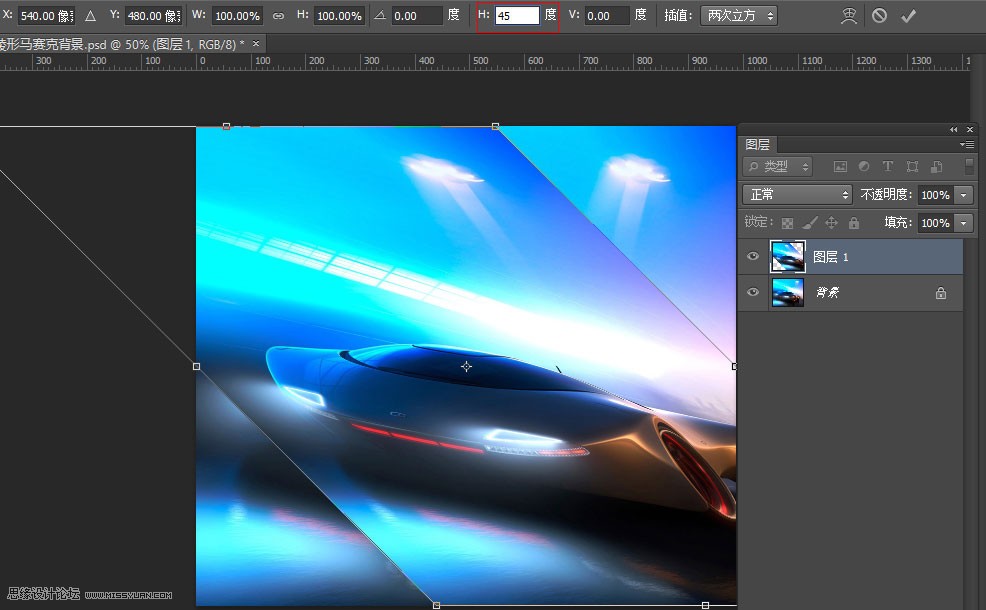Image resolution: width=986 pixels, height=610 pixels.
Task: Lock position move icon
Action: (x=831, y=223)
